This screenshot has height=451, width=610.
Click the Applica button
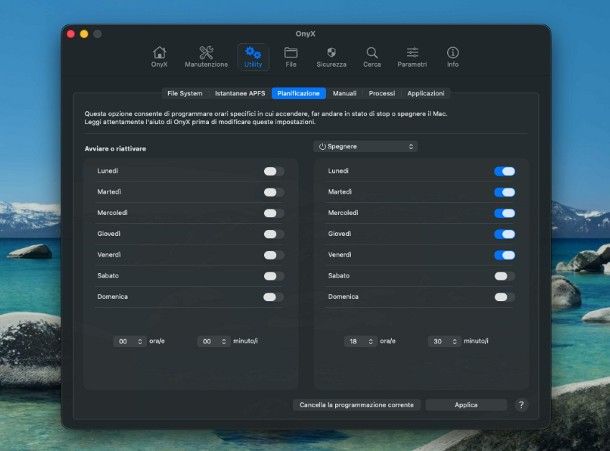(466, 405)
